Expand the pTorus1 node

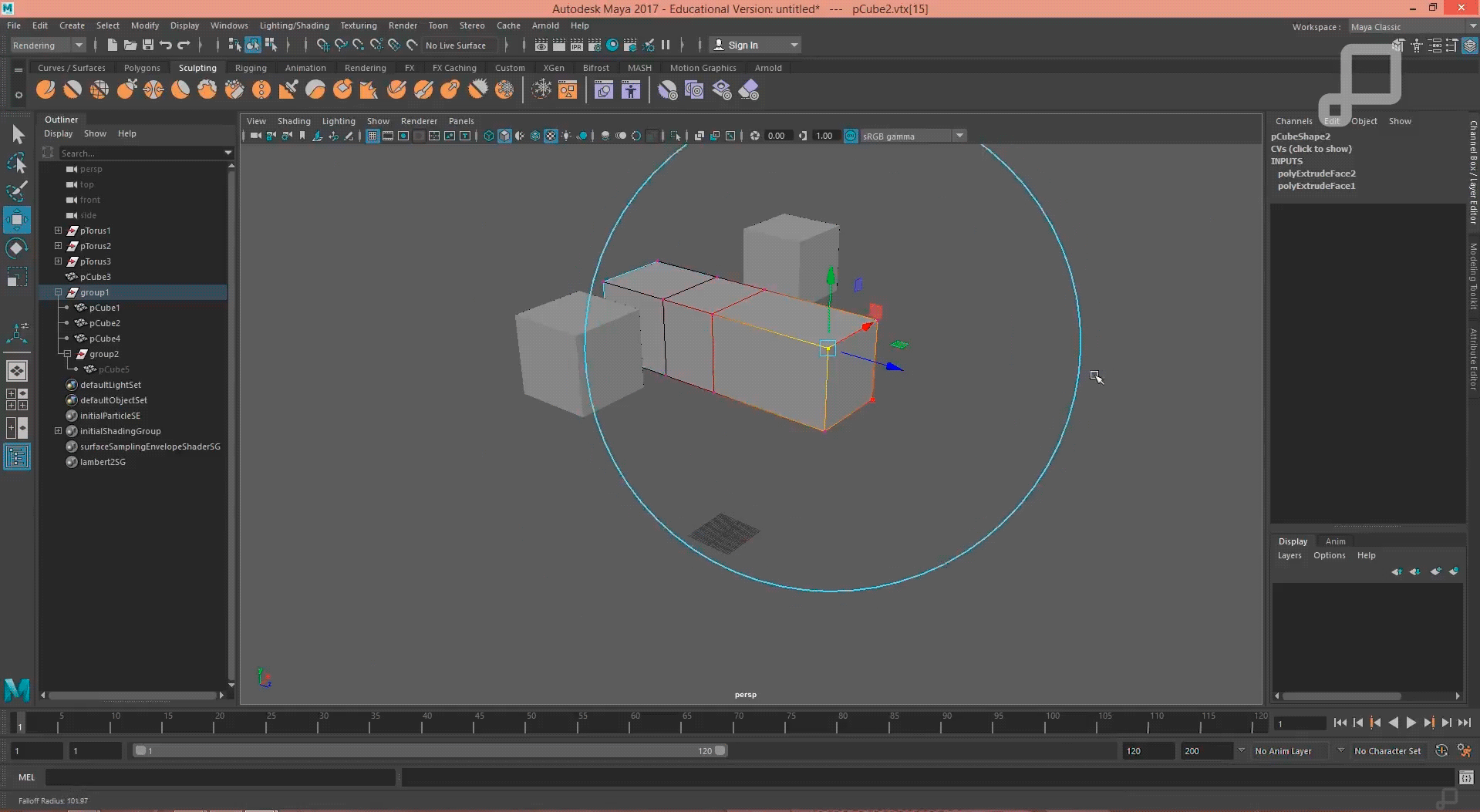[58, 231]
